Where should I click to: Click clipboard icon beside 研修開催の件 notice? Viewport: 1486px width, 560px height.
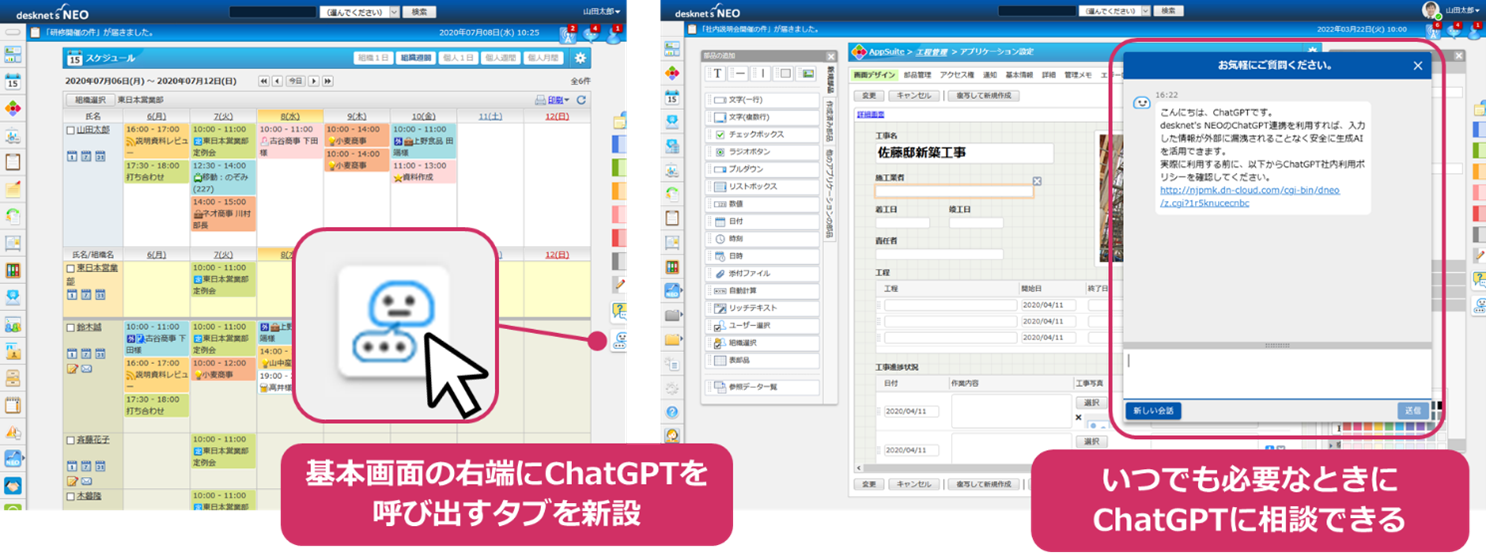pos(35,33)
